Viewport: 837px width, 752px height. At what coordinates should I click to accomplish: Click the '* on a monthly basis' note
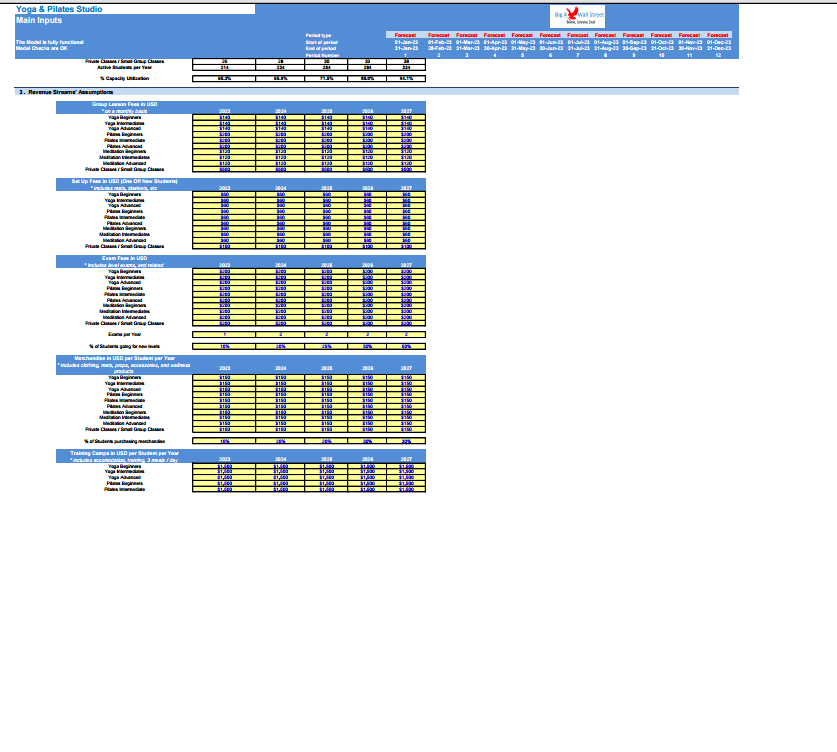pos(124,111)
